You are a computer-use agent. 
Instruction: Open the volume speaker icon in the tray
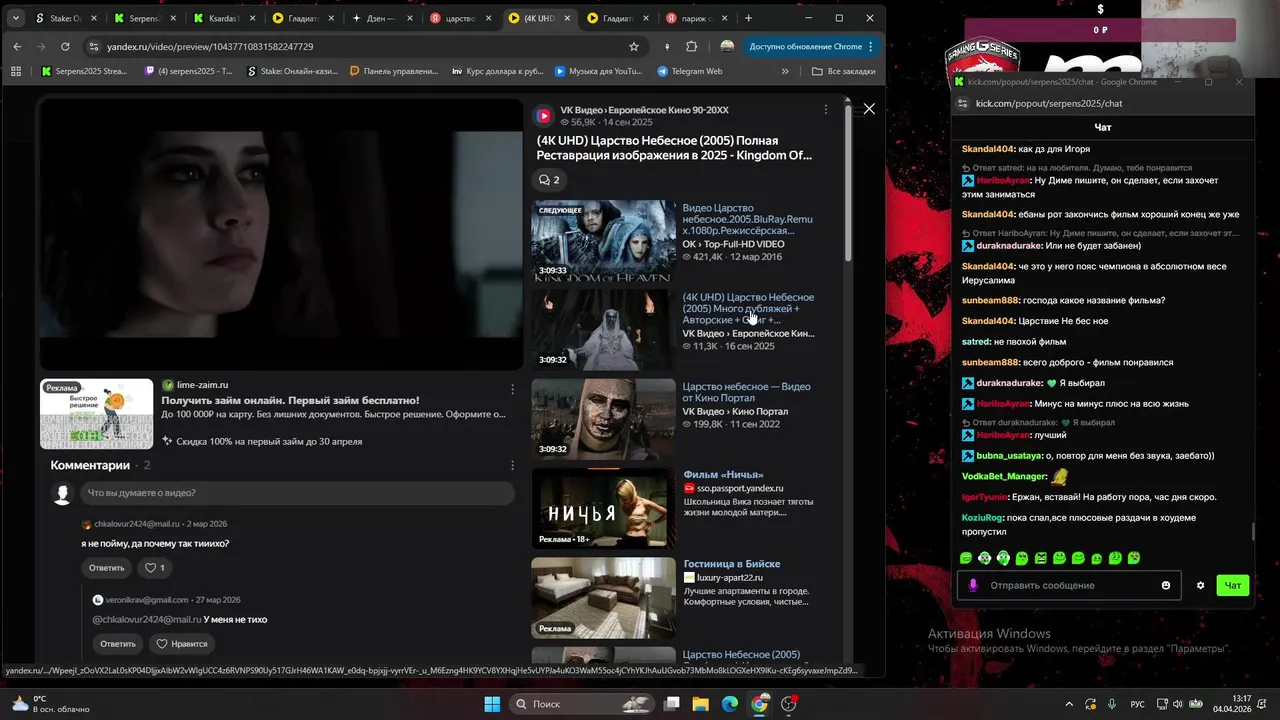1177,704
